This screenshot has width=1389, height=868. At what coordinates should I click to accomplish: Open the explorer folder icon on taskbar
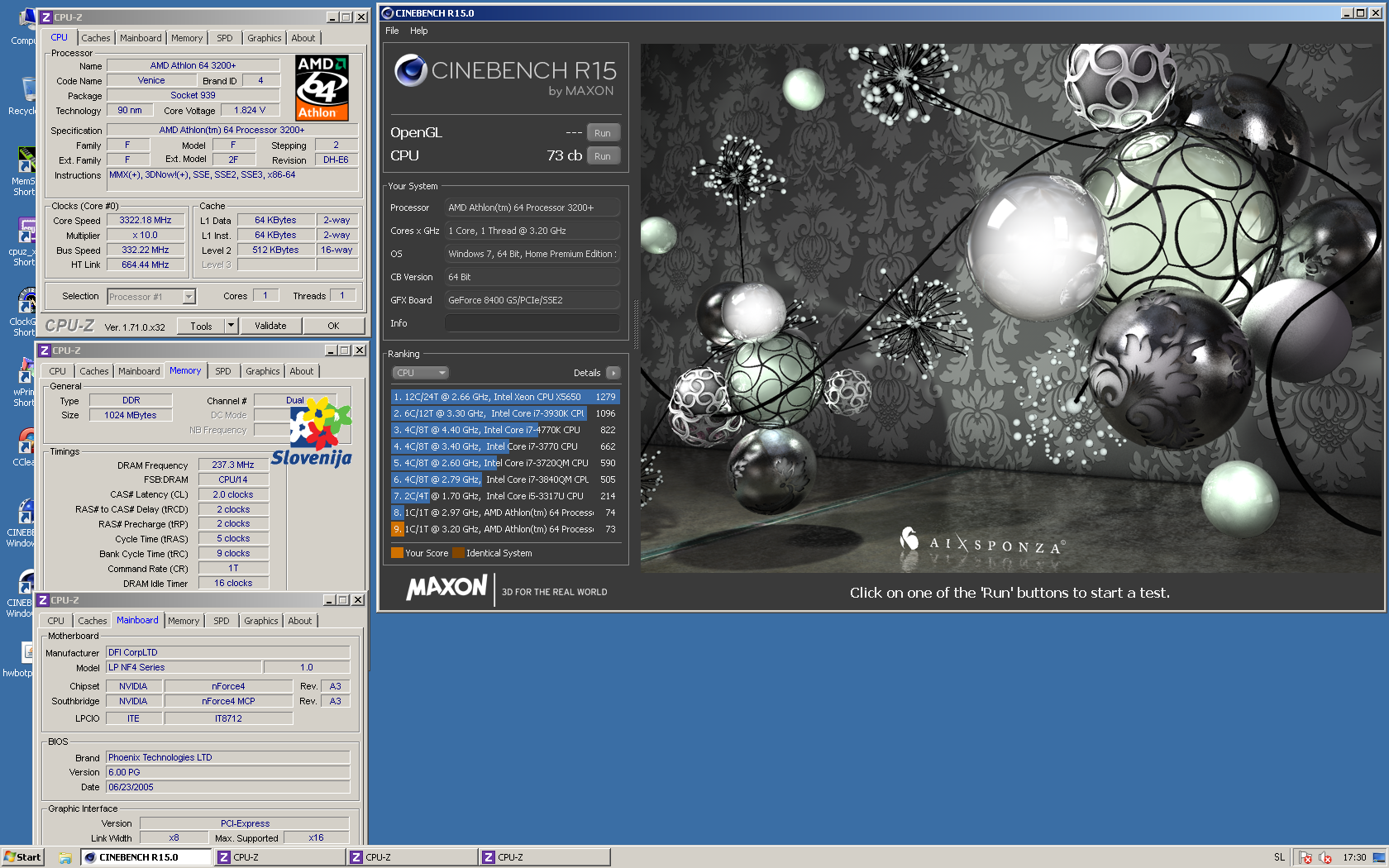coord(65,857)
